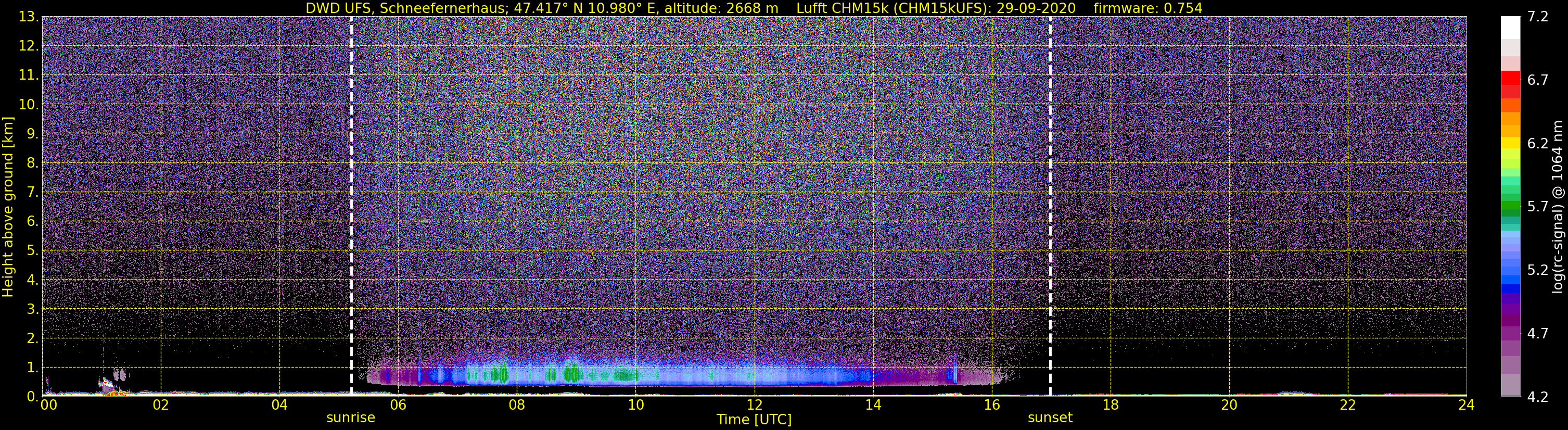Click height axis tick label 9

click(33, 134)
